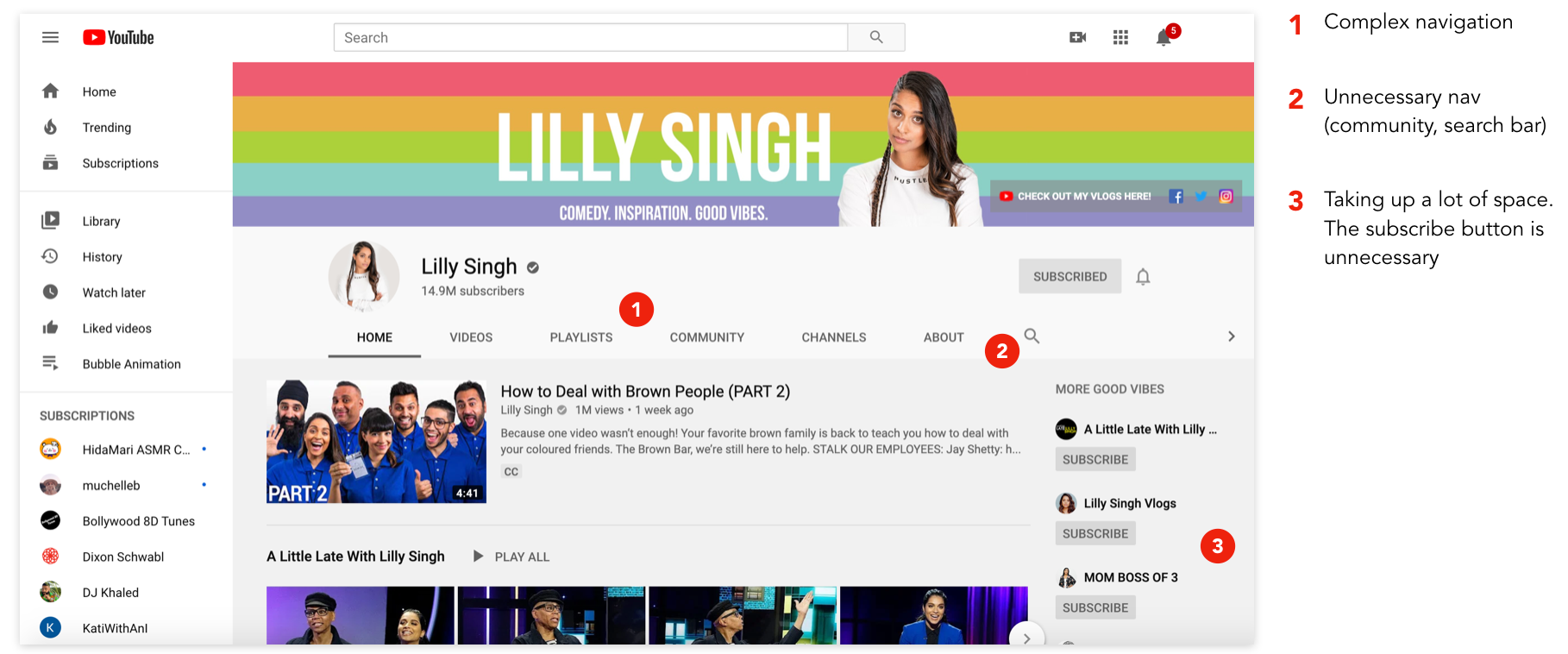The width and height of the screenshot is (1568, 654).
Task: Click the Dixon Schwabl avatar
Action: [50, 557]
